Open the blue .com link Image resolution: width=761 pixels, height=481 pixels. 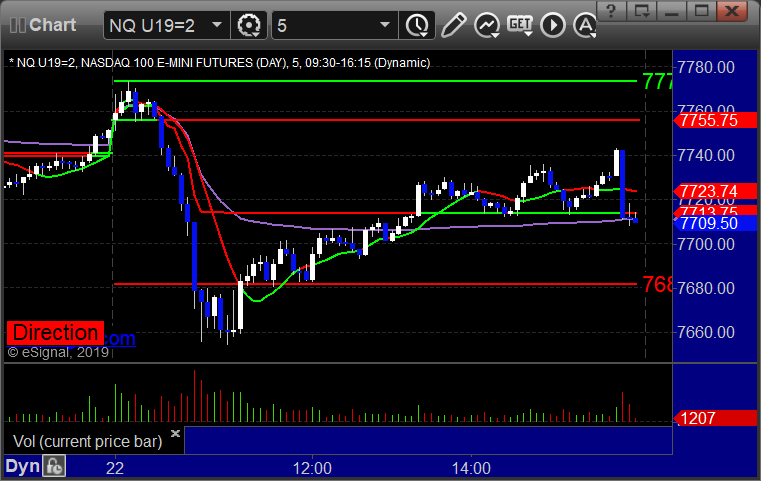[x=119, y=338]
